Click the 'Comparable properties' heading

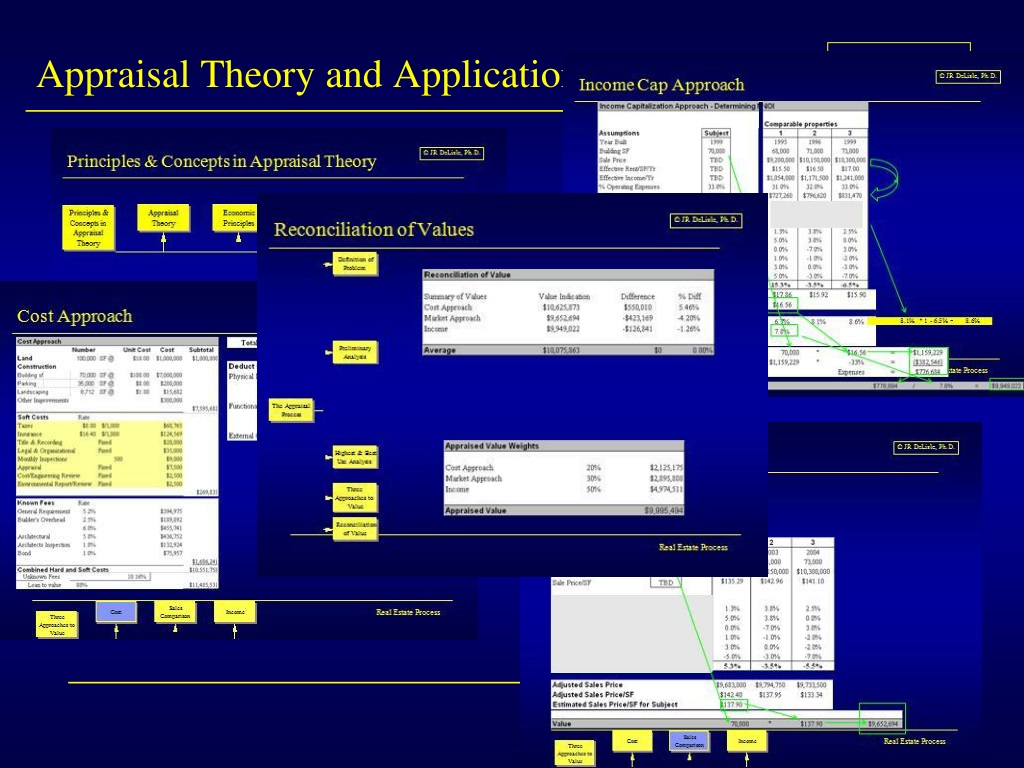click(800, 124)
